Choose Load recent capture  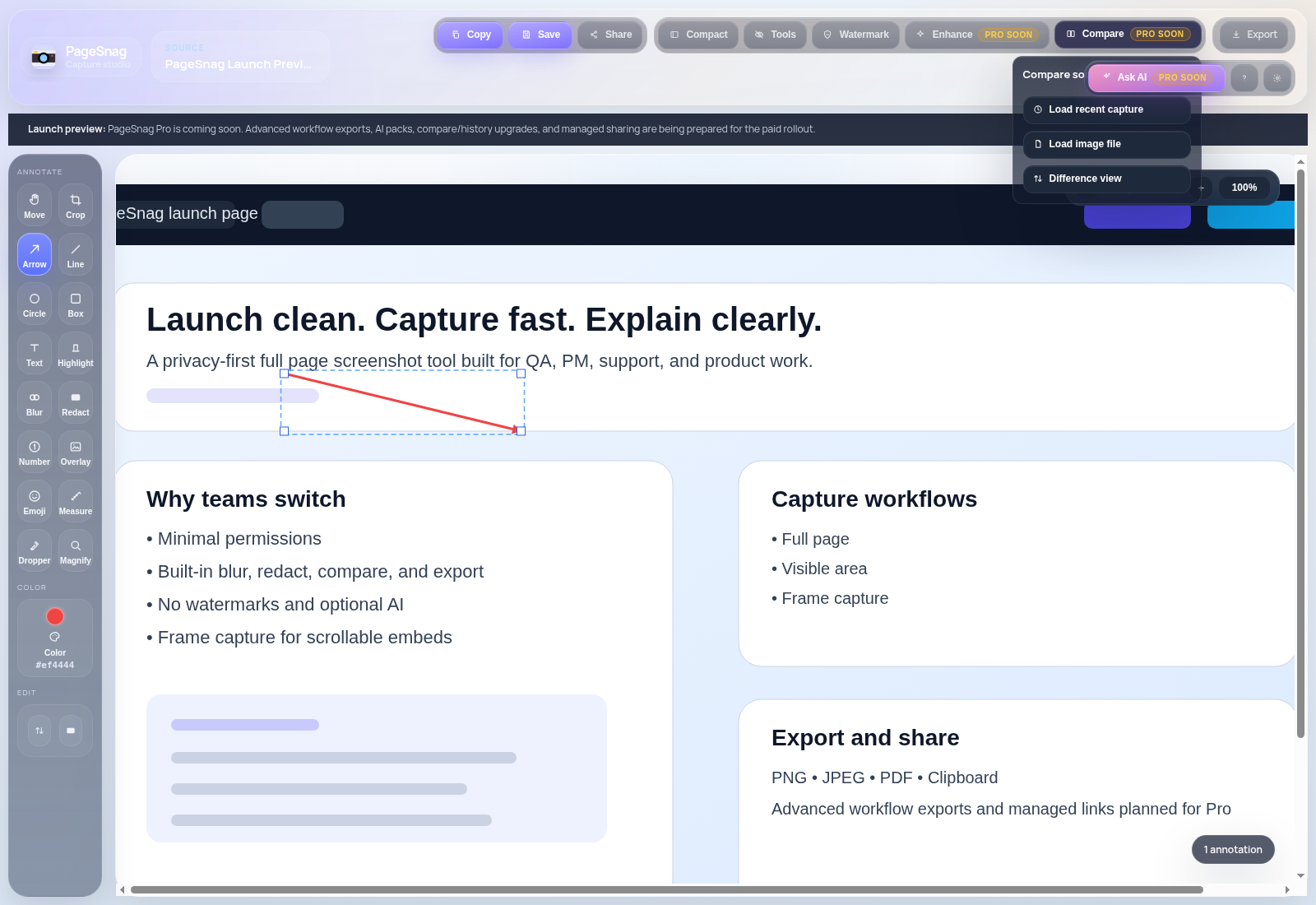click(x=1107, y=109)
